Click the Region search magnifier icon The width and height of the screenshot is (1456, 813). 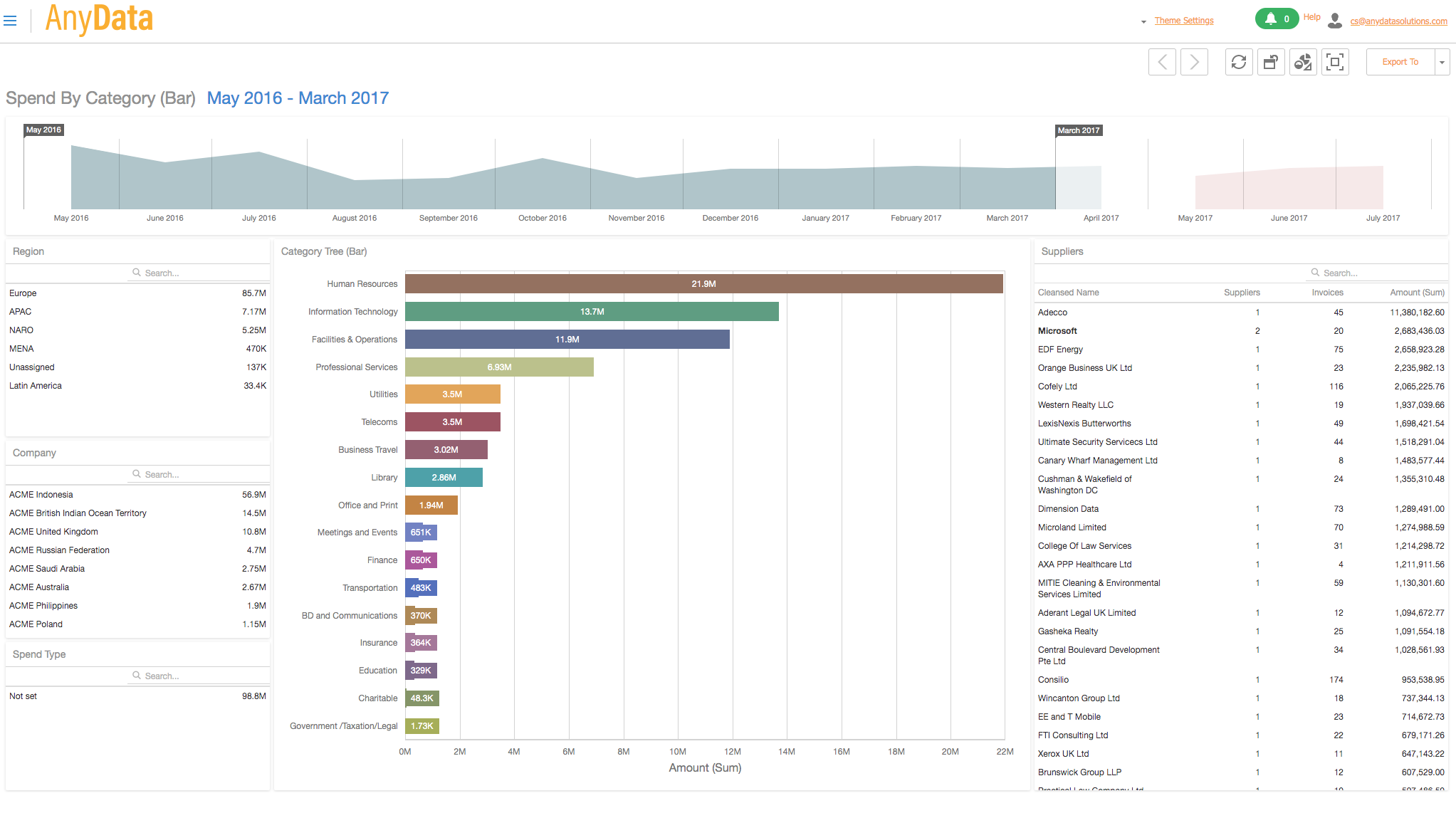(x=137, y=273)
